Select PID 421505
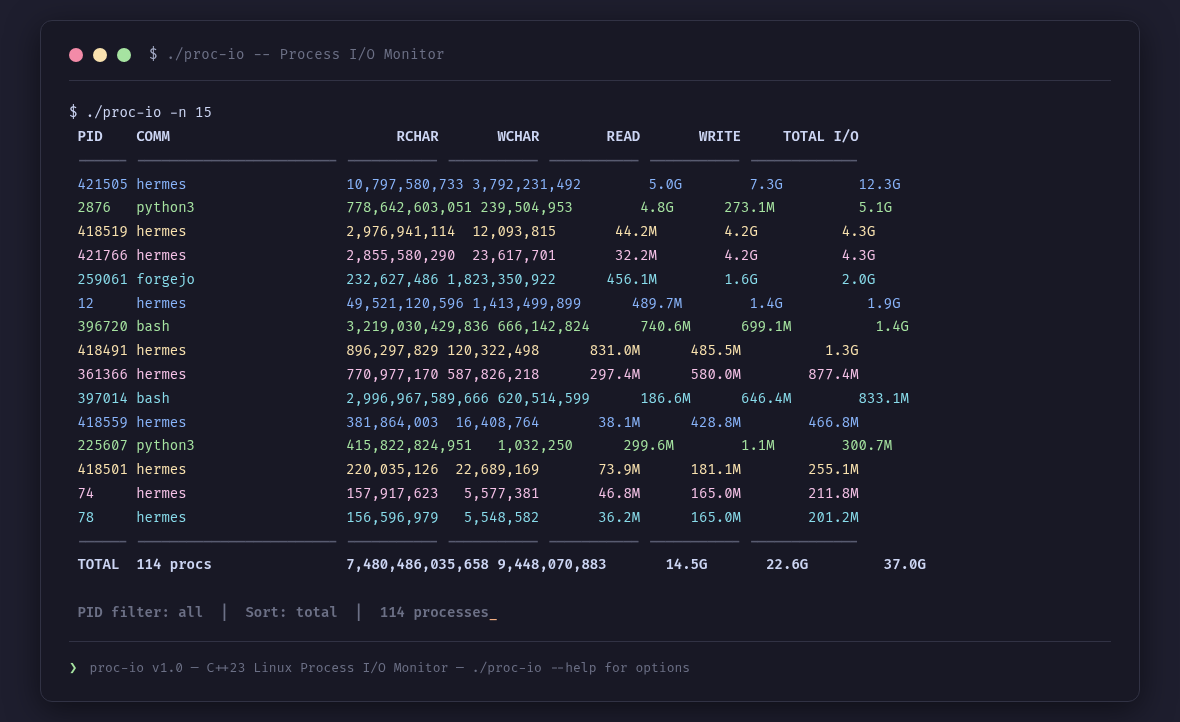Image resolution: width=1180 pixels, height=722 pixels. pyautogui.click(x=102, y=184)
